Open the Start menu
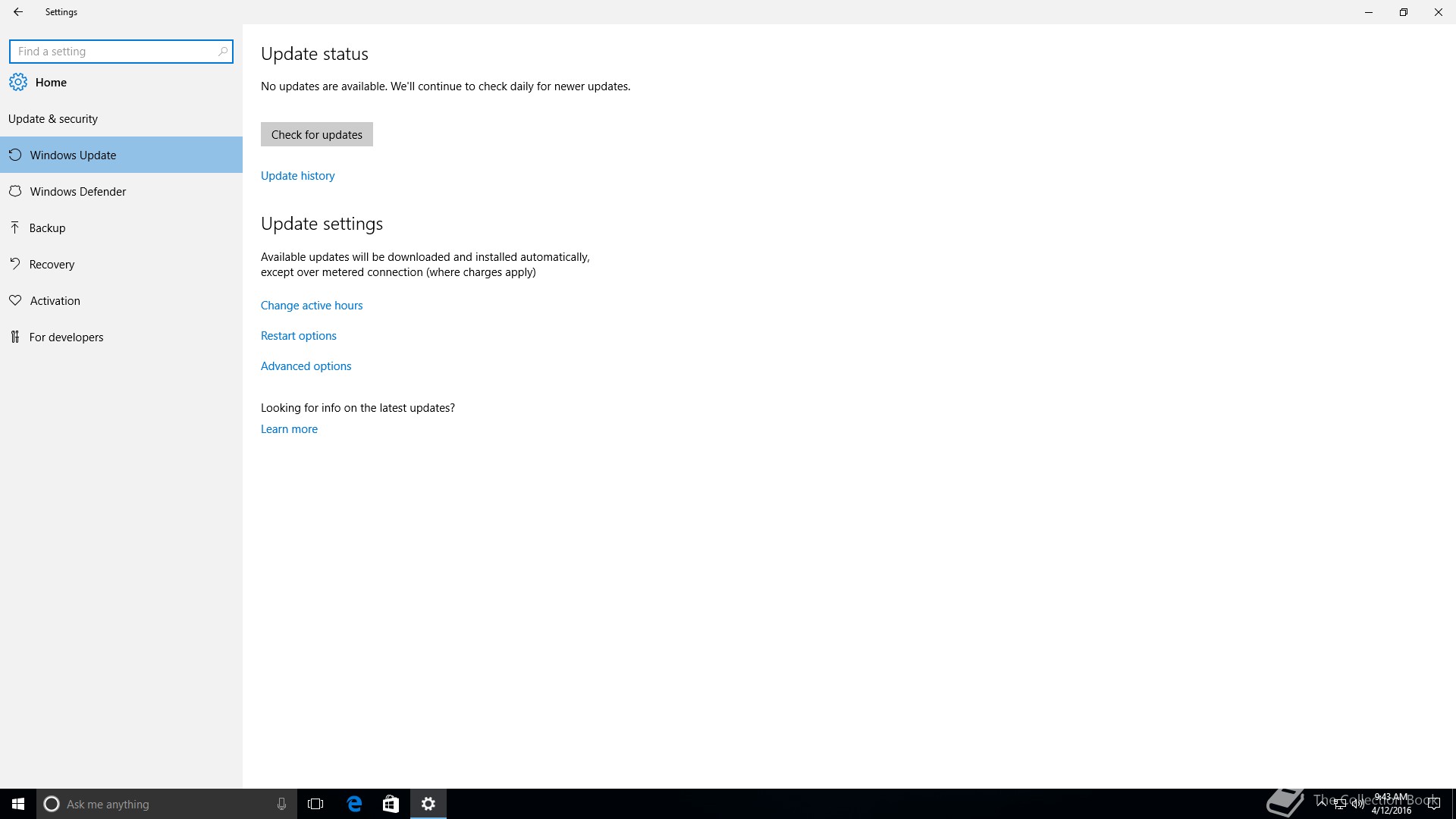The height and width of the screenshot is (819, 1456). [x=18, y=804]
